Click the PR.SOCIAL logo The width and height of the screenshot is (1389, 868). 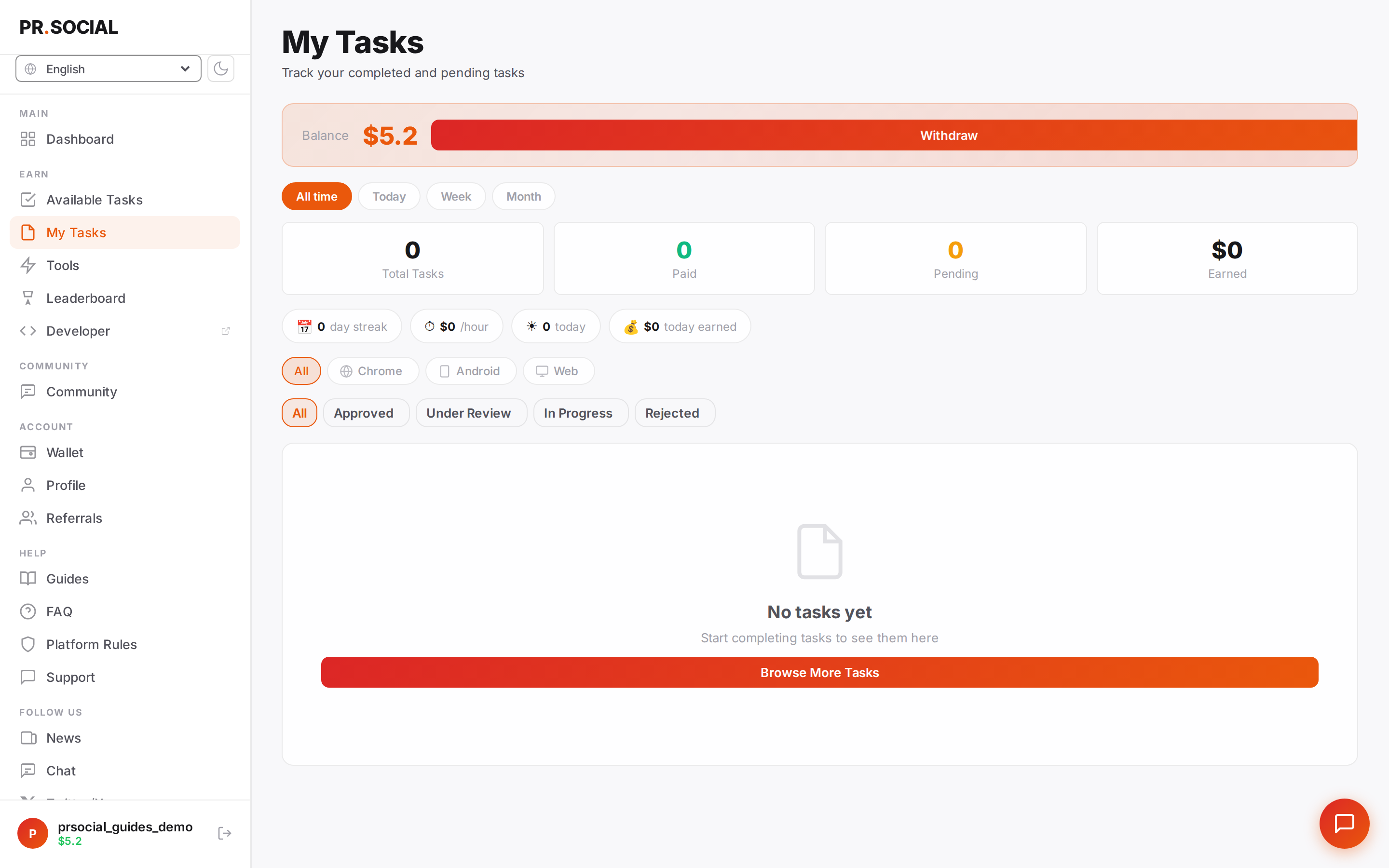pyautogui.click(x=69, y=27)
